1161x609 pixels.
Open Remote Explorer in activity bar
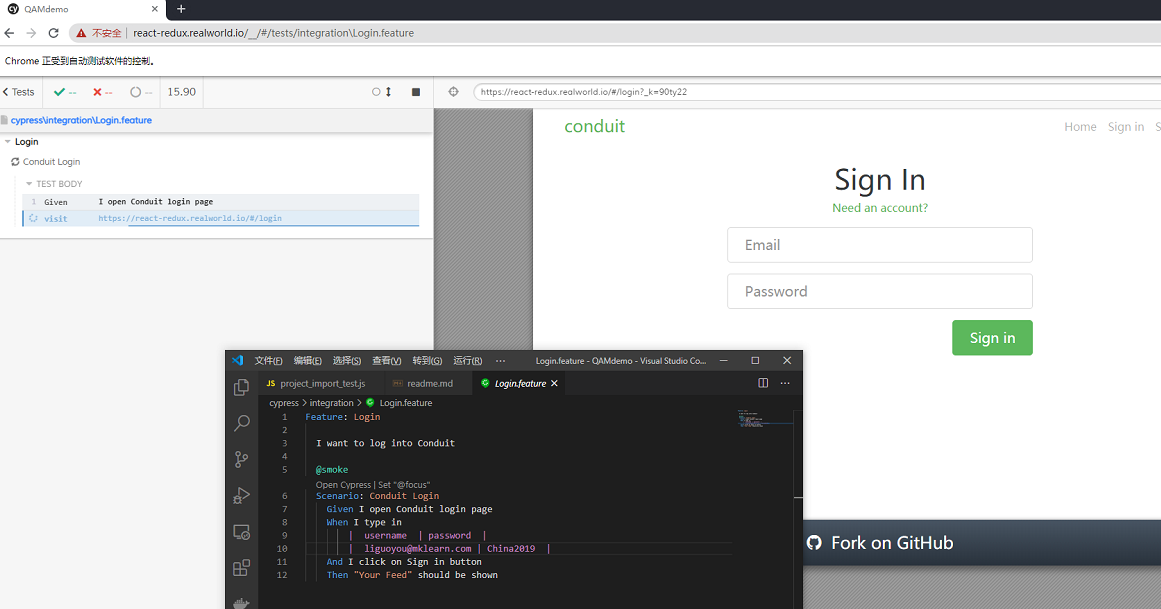click(x=241, y=532)
